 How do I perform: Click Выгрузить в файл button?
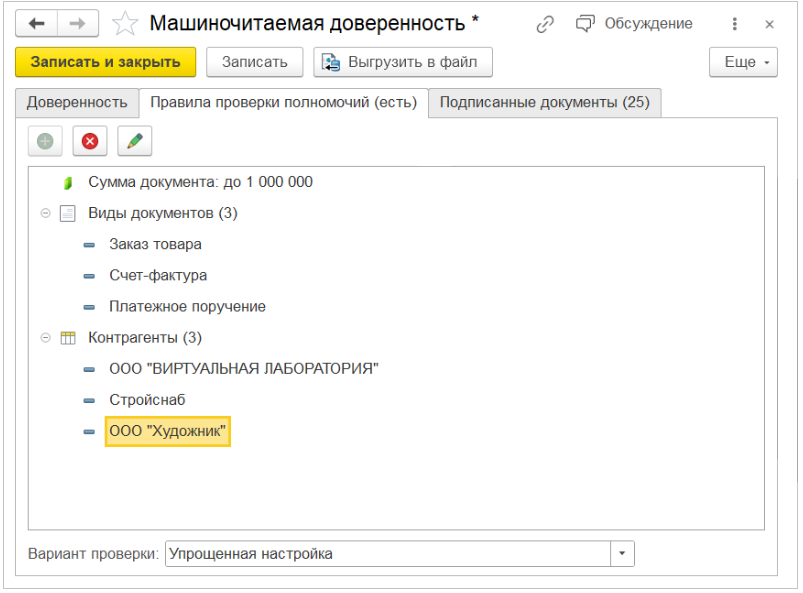tap(402, 62)
